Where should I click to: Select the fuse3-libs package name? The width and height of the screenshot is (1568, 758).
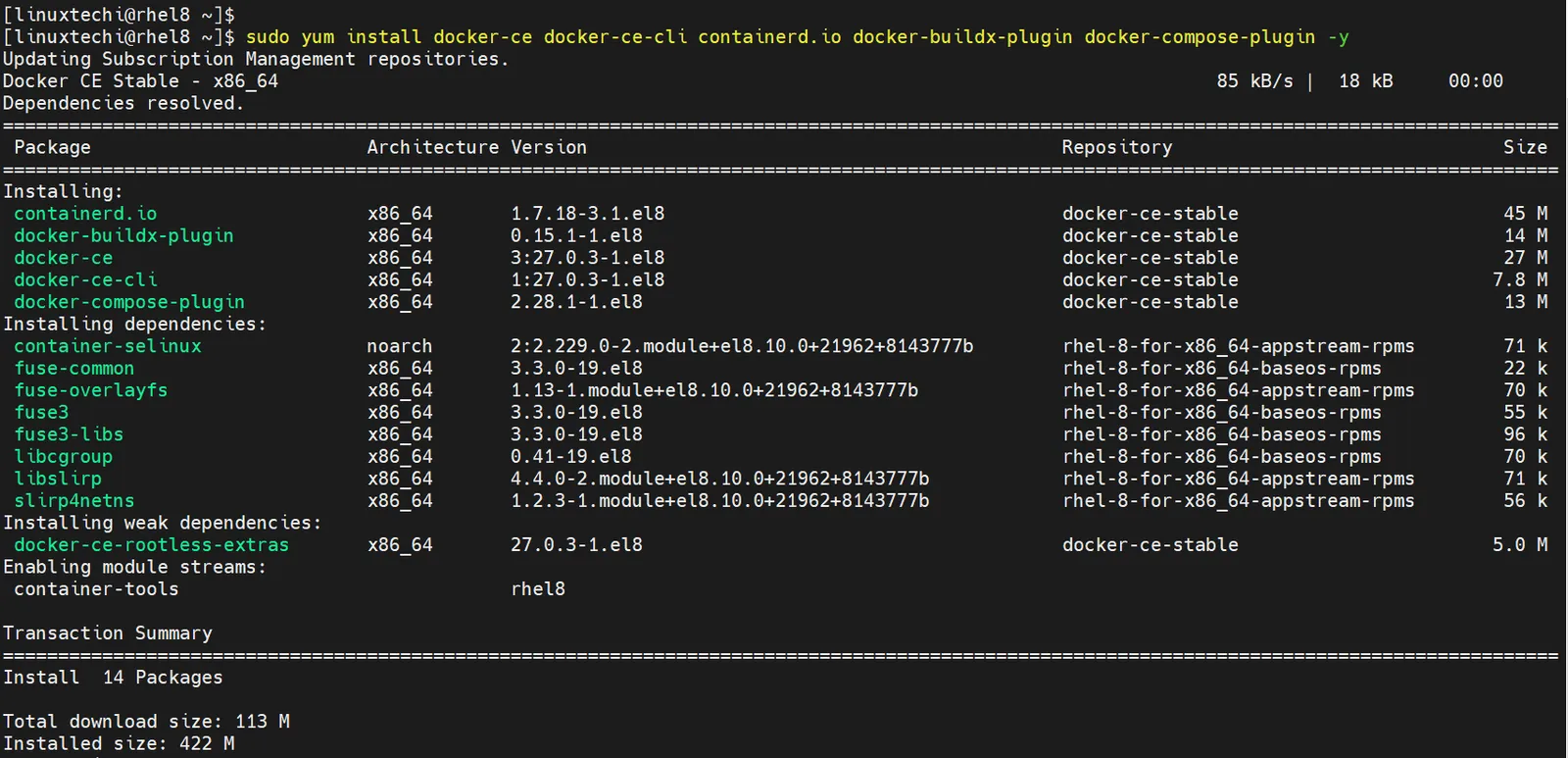click(x=69, y=434)
